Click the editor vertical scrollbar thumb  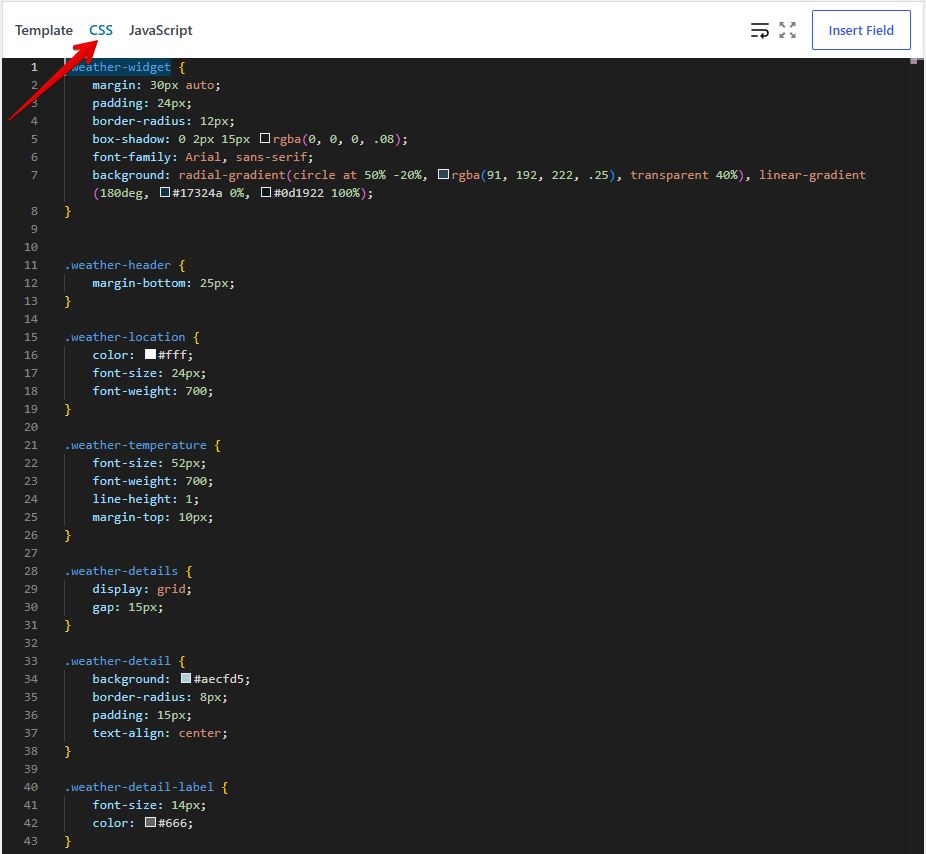coord(914,61)
